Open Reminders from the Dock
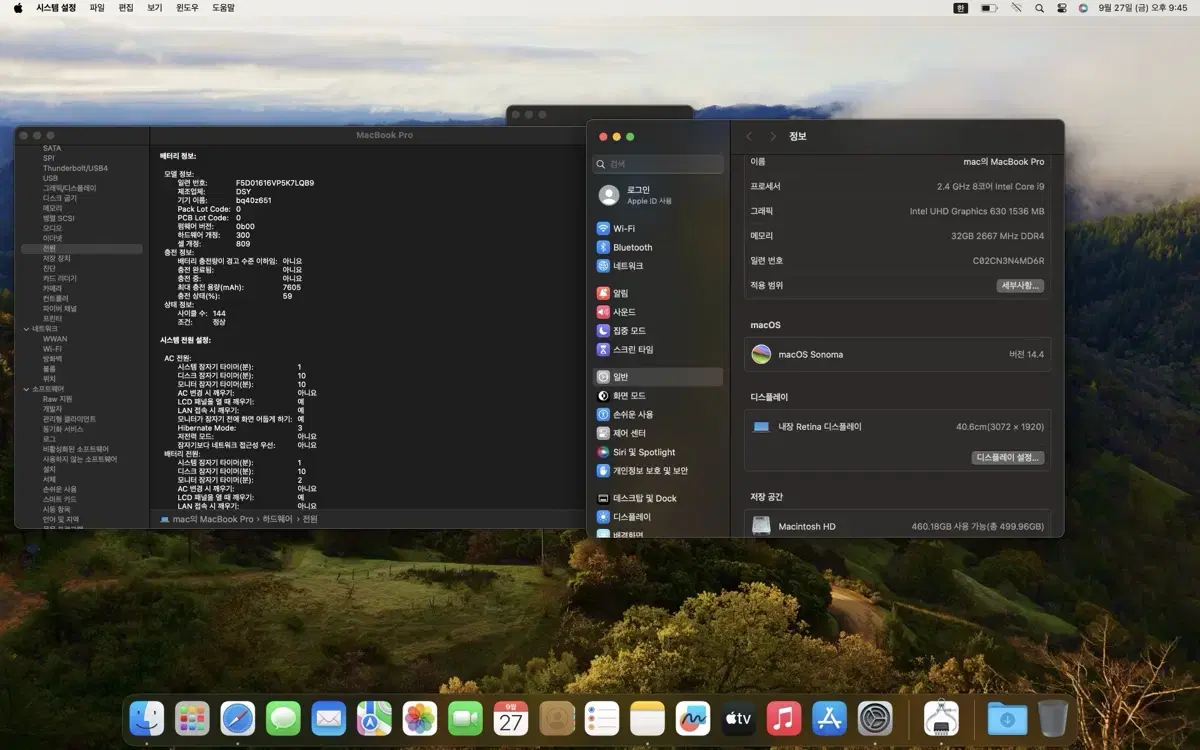The image size is (1200, 750). 602,718
